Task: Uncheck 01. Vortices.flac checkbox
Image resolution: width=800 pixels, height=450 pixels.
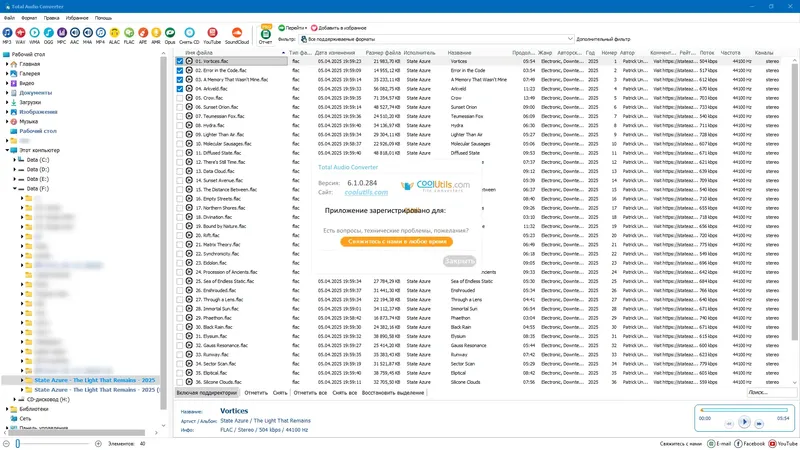Action: (x=180, y=61)
